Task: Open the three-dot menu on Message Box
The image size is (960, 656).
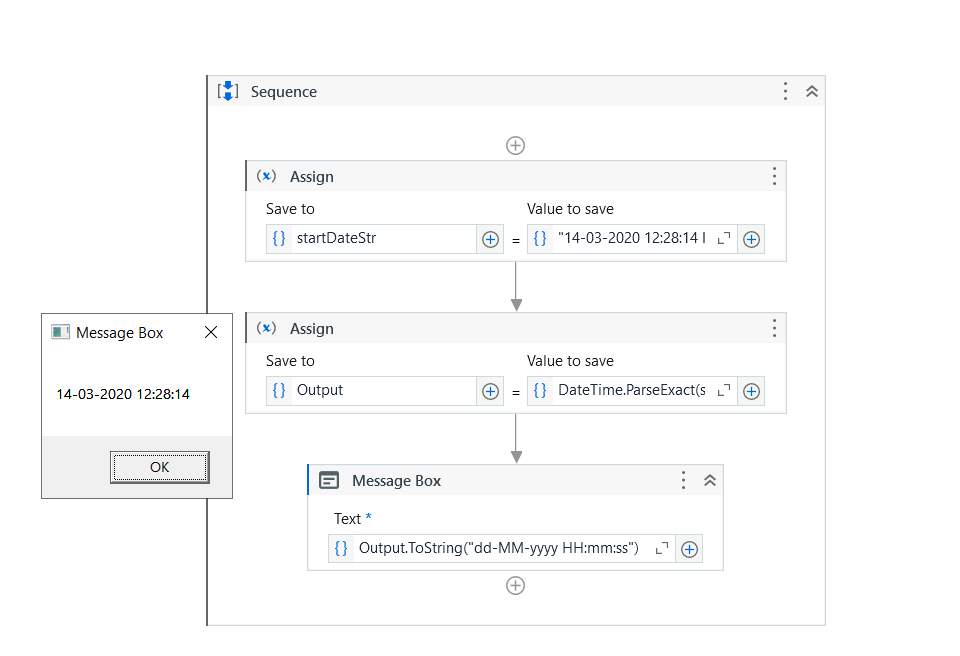Action: (683, 480)
